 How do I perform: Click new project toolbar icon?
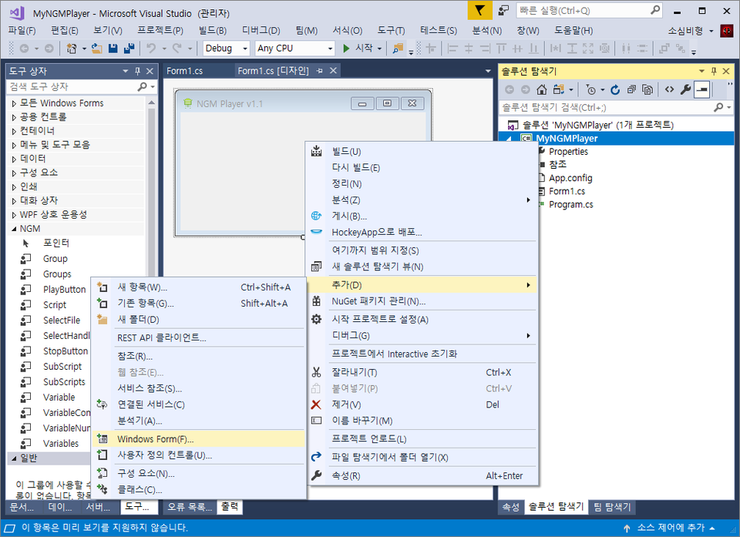tap(72, 48)
